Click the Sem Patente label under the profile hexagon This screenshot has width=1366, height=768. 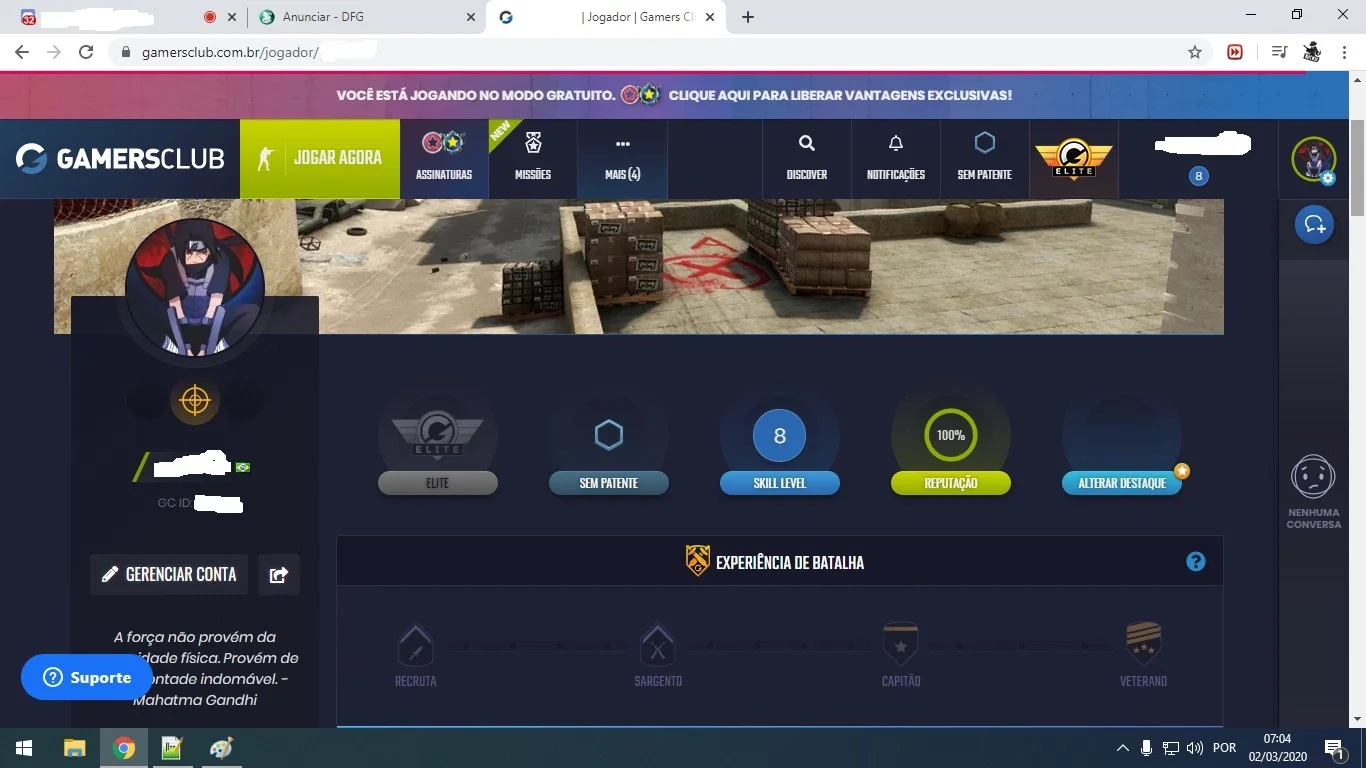[609, 483]
